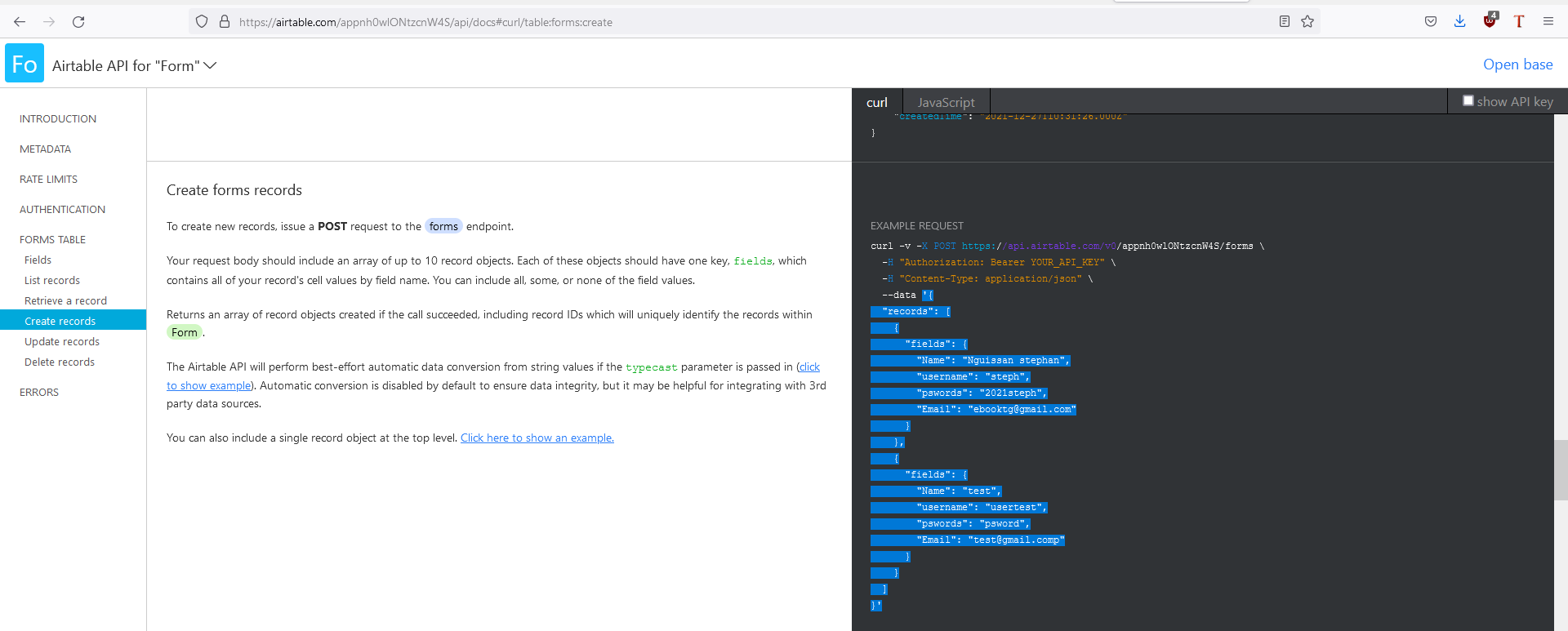
Task: Select Forms Table in sidebar
Action: click(x=53, y=240)
